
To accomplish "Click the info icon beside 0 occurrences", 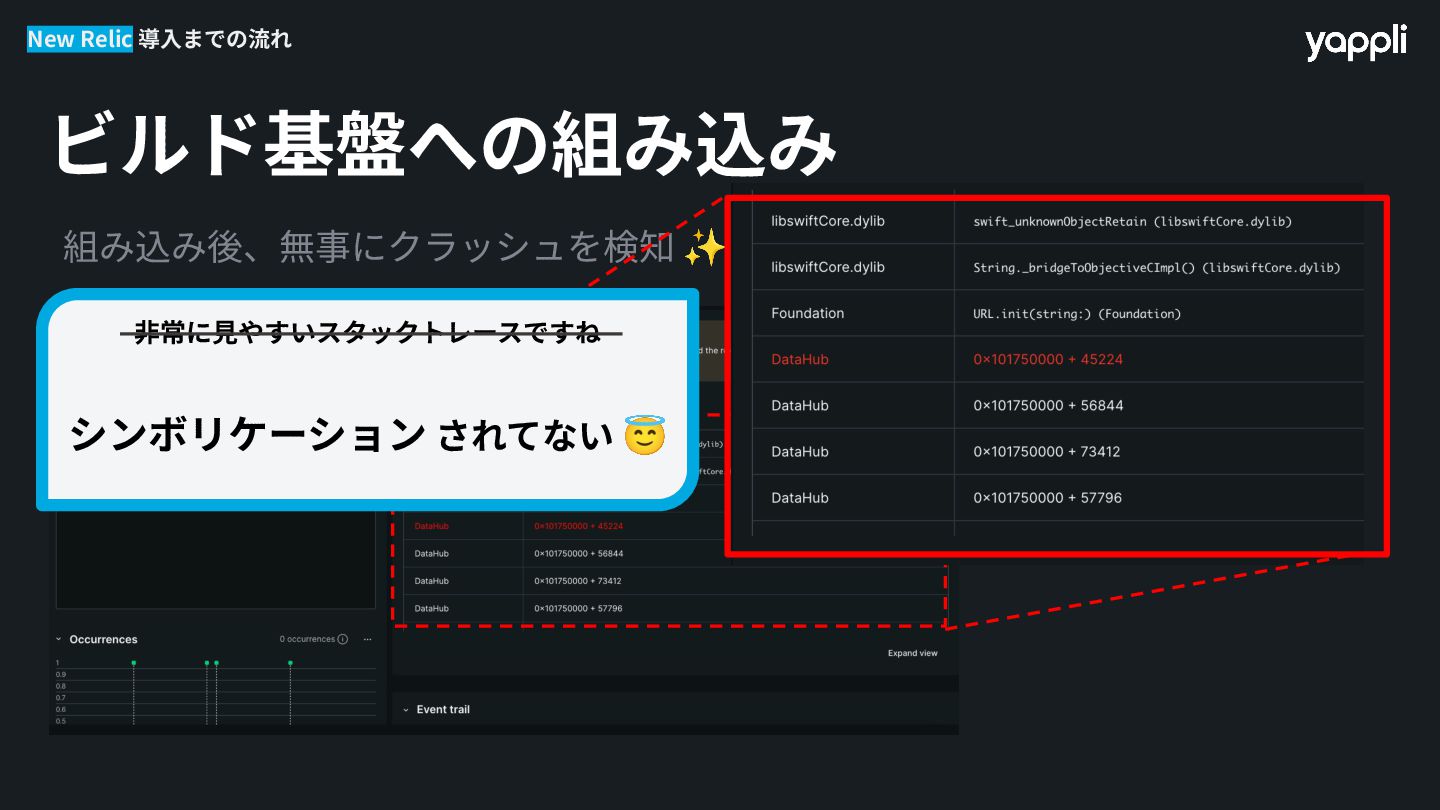I will coord(342,639).
